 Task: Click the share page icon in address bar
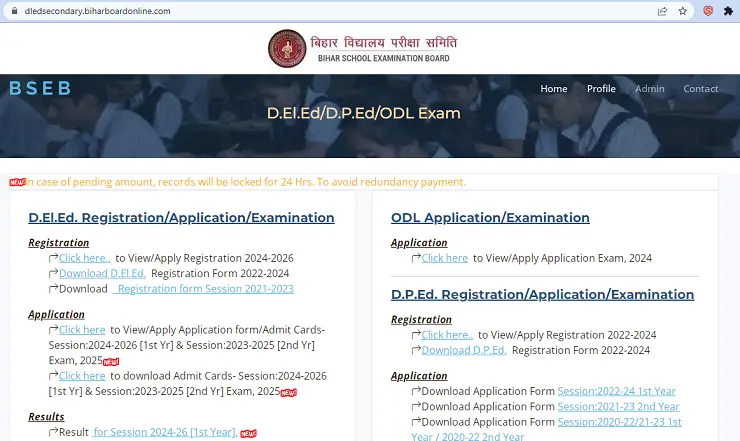(x=662, y=11)
